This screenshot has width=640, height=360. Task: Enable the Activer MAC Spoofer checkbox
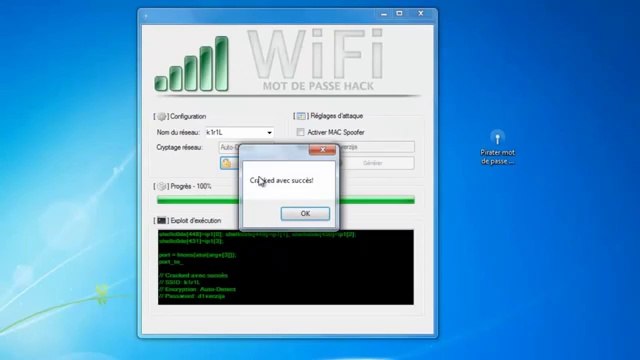(x=300, y=132)
